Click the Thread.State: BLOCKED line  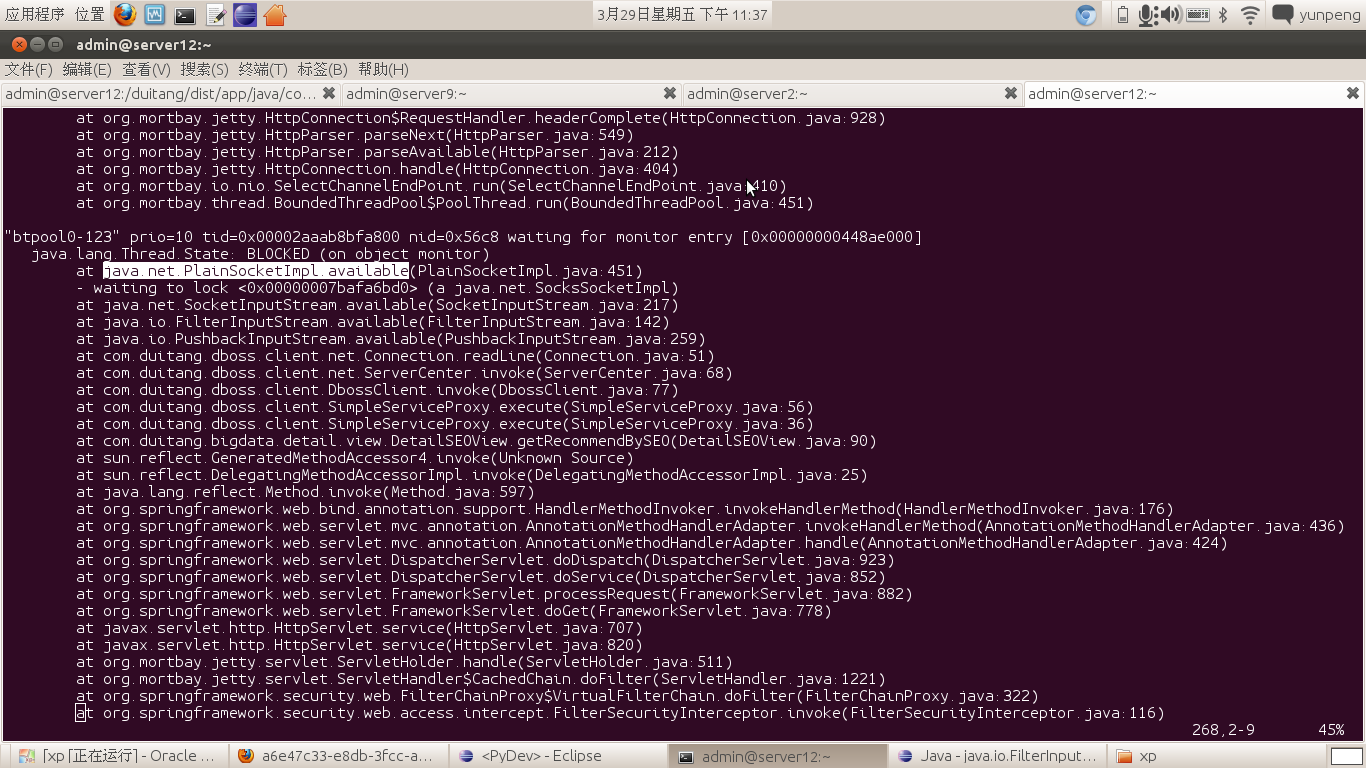tap(261, 254)
